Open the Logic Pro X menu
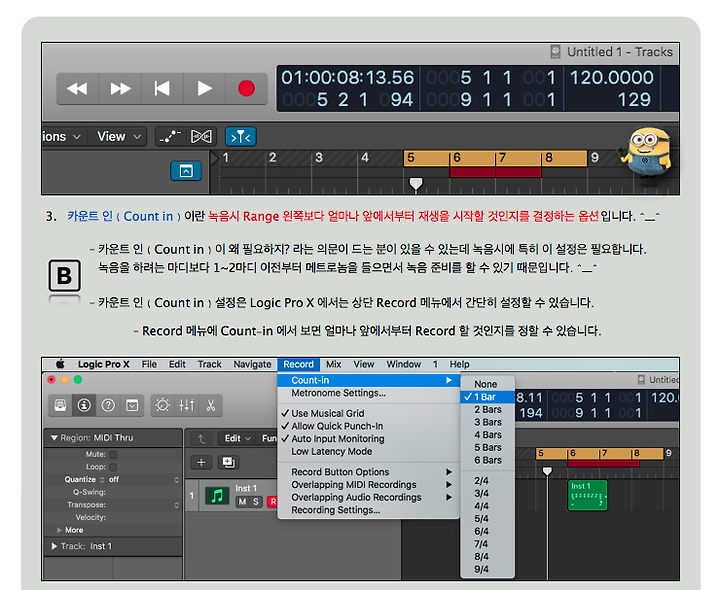The image size is (720, 590). (103, 364)
